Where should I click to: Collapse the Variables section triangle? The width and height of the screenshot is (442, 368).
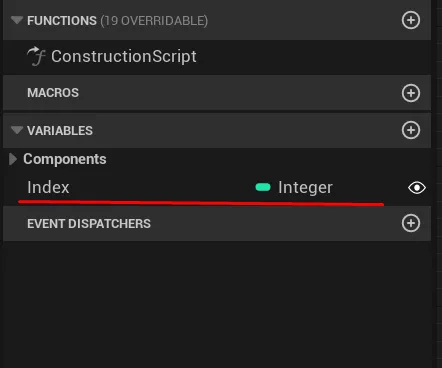point(17,130)
